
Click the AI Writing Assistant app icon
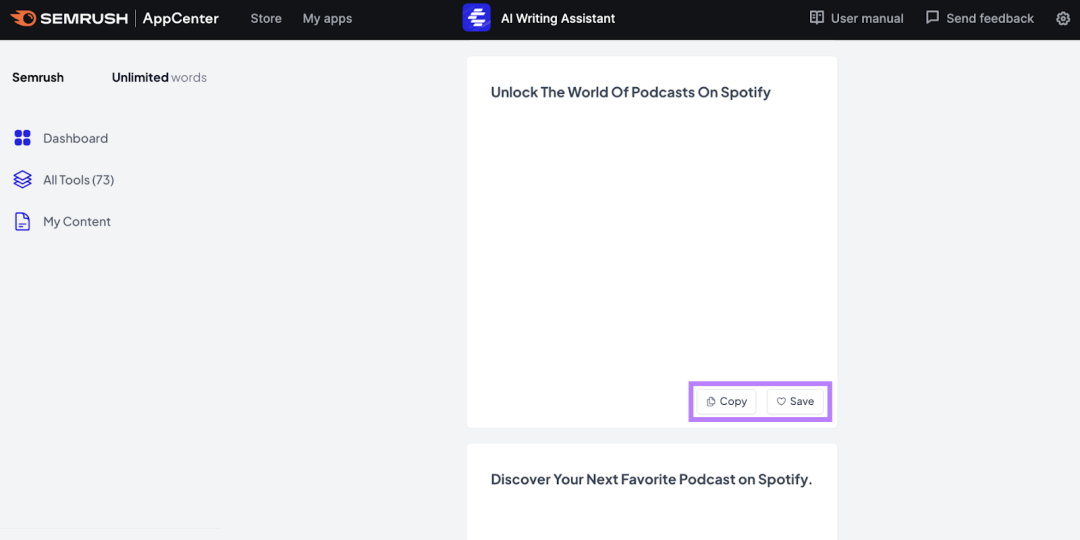pos(477,18)
